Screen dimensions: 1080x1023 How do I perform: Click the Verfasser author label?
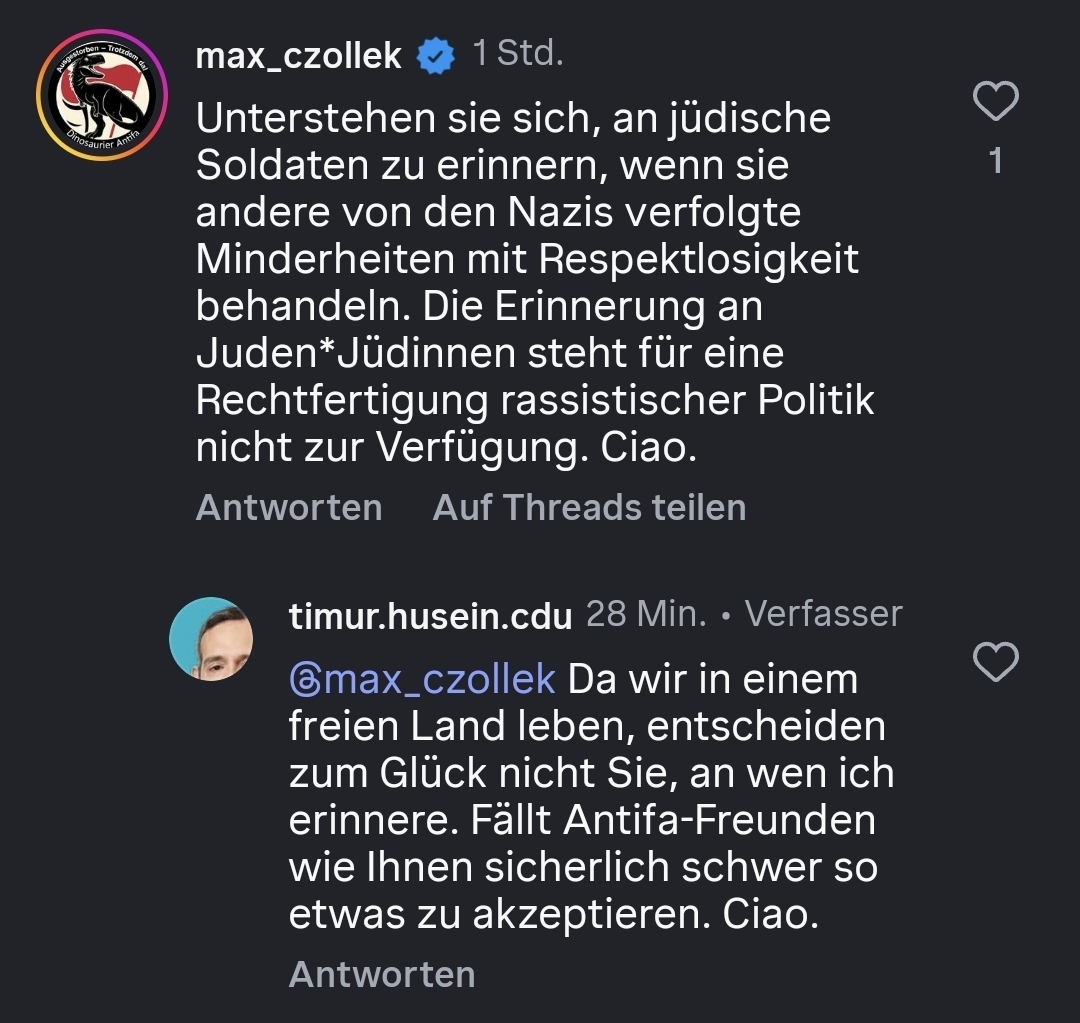[x=823, y=614]
